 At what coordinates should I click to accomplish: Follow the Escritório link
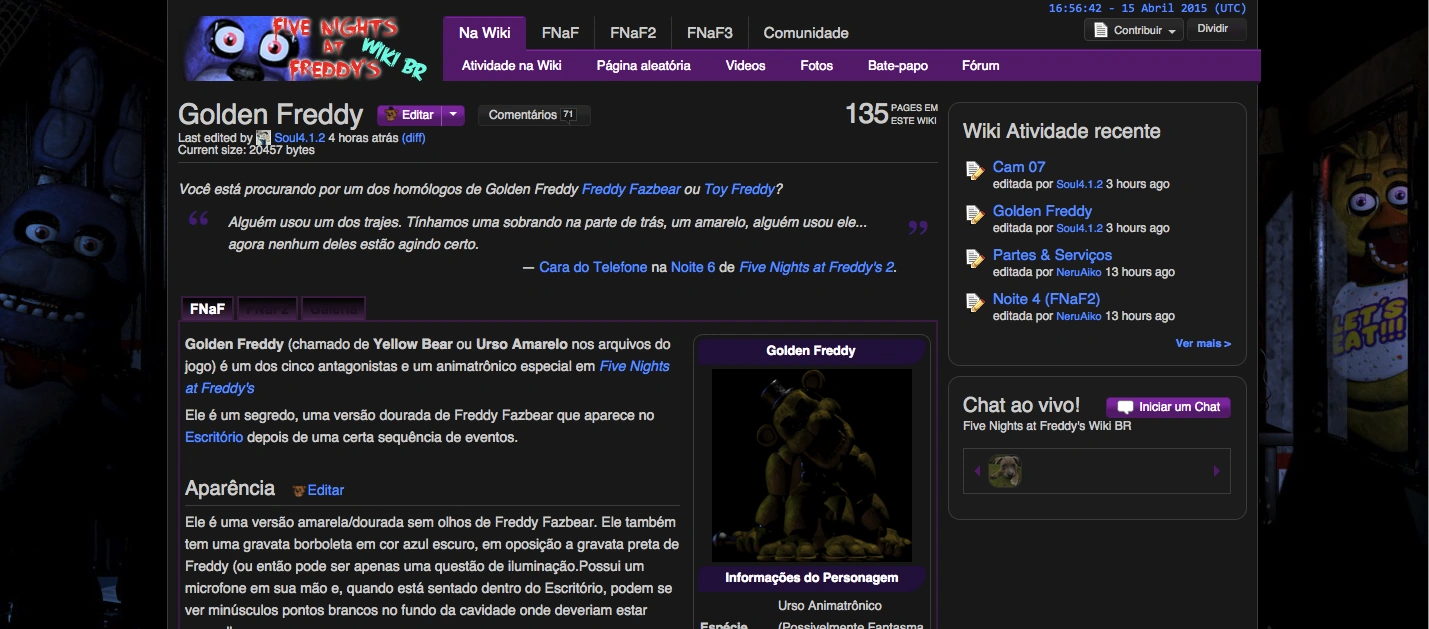(x=215, y=437)
